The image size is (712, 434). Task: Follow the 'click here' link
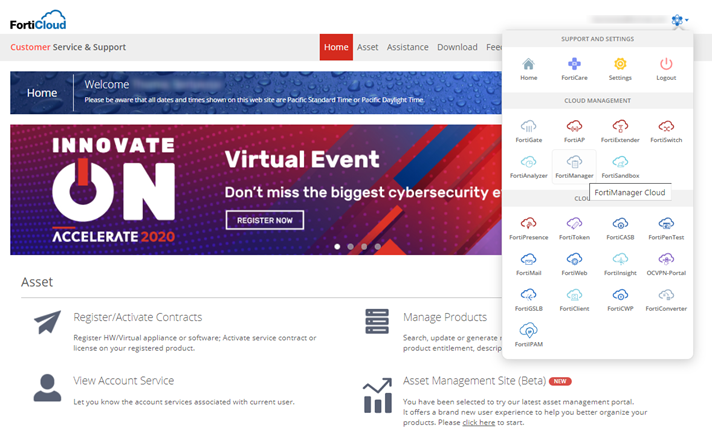[x=477, y=422]
